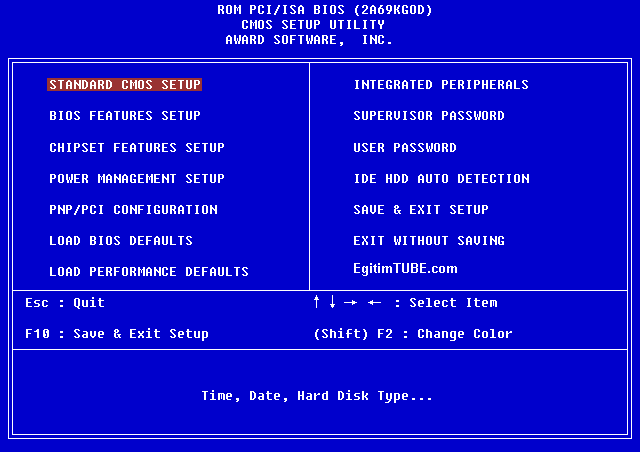Choose Load BIOS Defaults
Screen dimensions: 640x452
[121, 241]
